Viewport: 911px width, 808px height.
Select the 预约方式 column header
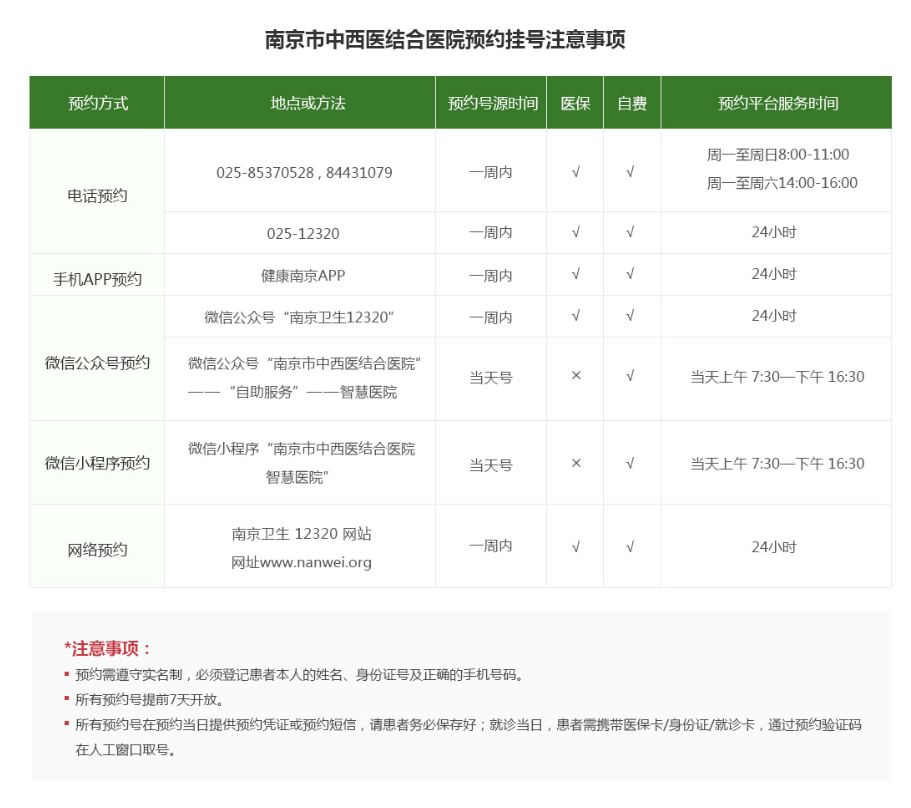97,103
